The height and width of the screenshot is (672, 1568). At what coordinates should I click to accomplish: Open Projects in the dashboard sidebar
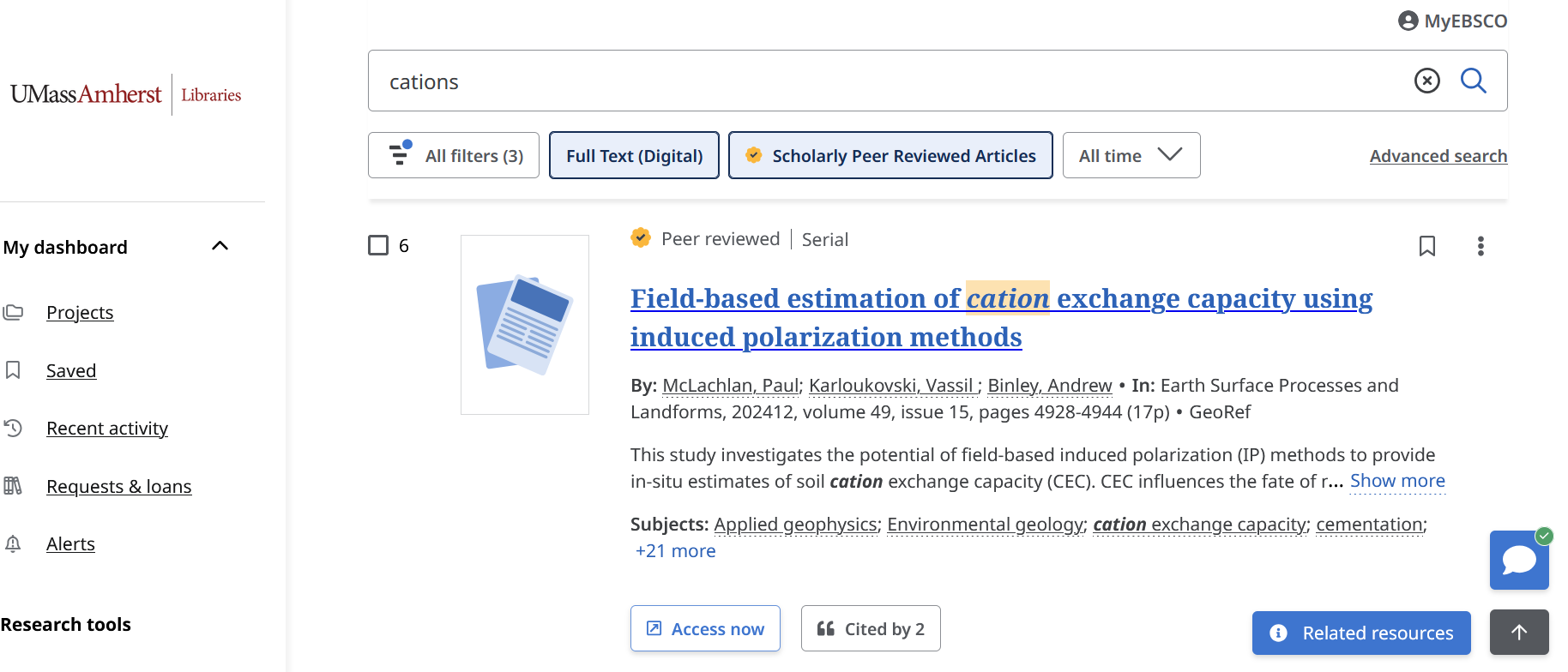pos(80,313)
